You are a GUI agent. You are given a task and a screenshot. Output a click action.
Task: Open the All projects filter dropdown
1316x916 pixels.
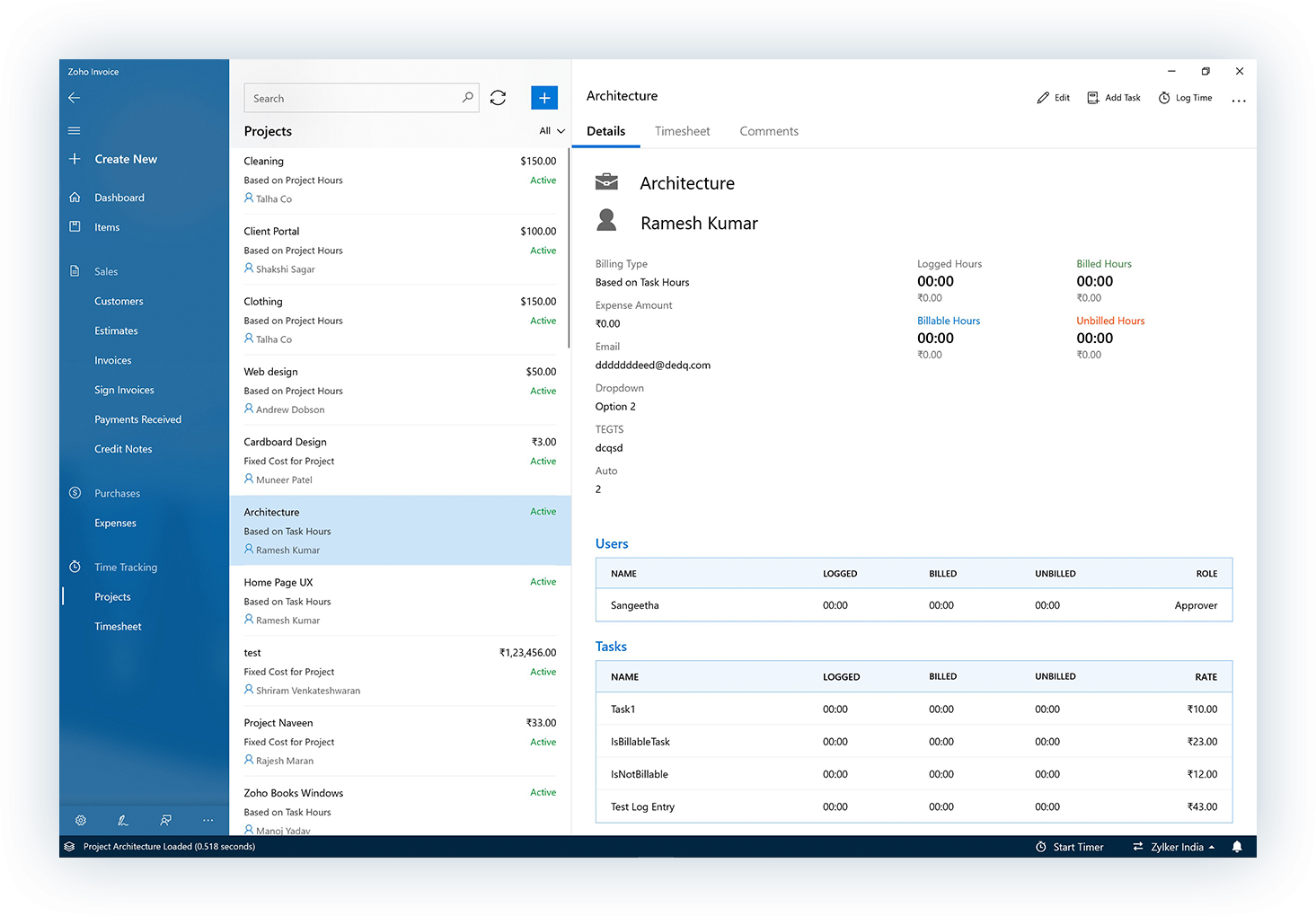551,130
